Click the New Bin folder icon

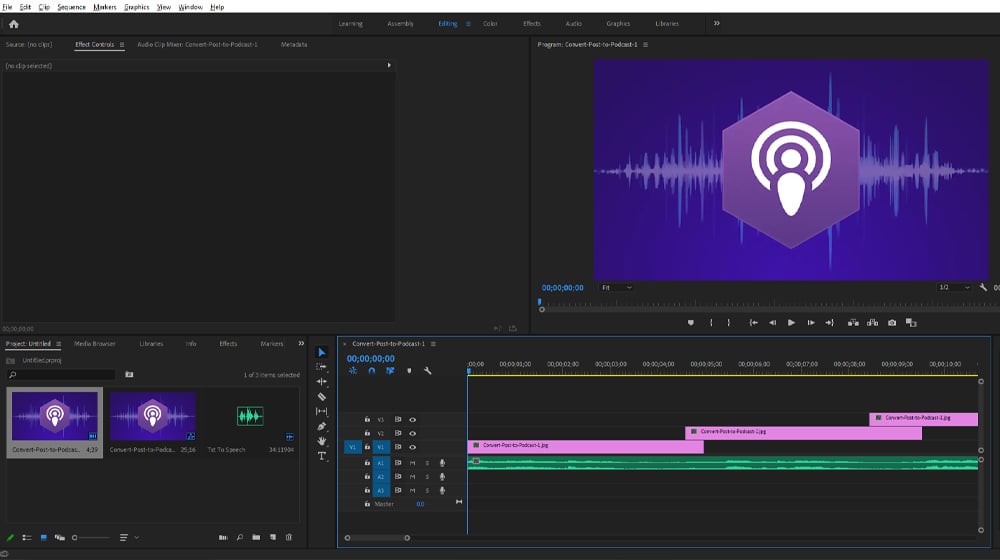click(x=256, y=538)
